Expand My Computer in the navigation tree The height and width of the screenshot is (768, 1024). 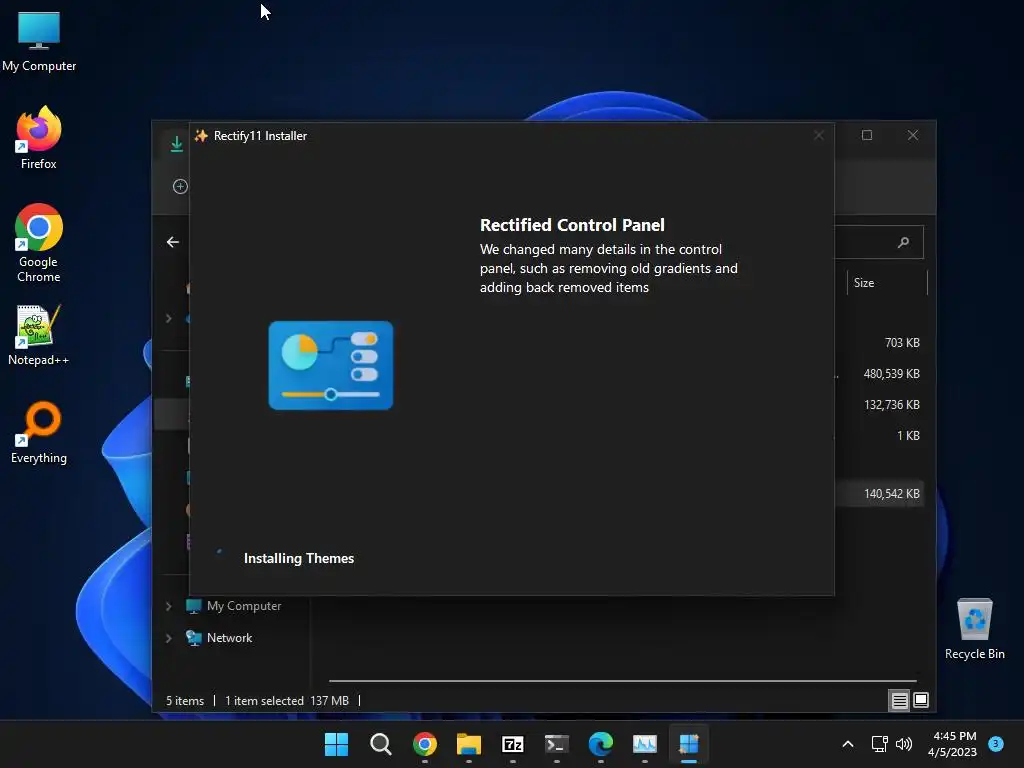pos(168,606)
